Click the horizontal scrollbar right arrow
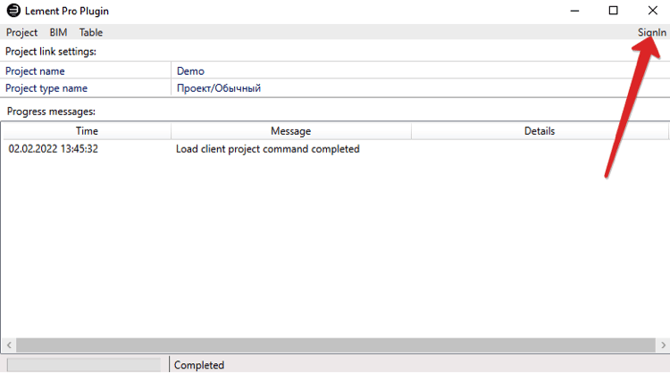This screenshot has height=373, width=670. click(663, 345)
